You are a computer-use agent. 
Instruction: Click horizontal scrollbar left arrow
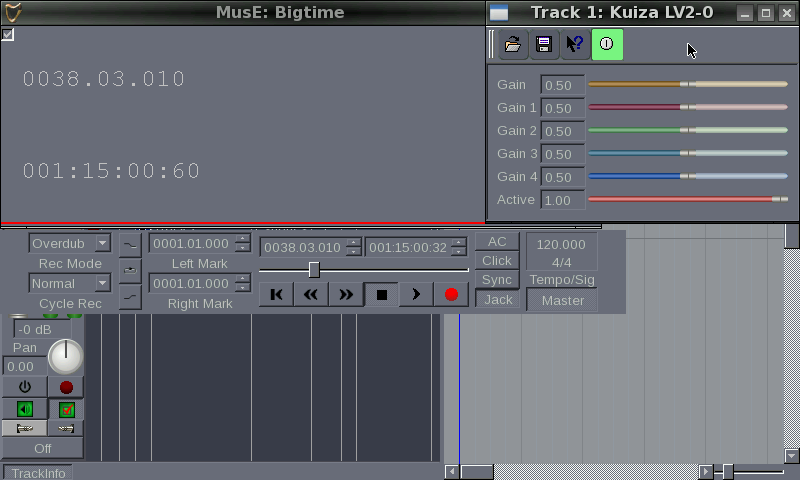(x=452, y=472)
